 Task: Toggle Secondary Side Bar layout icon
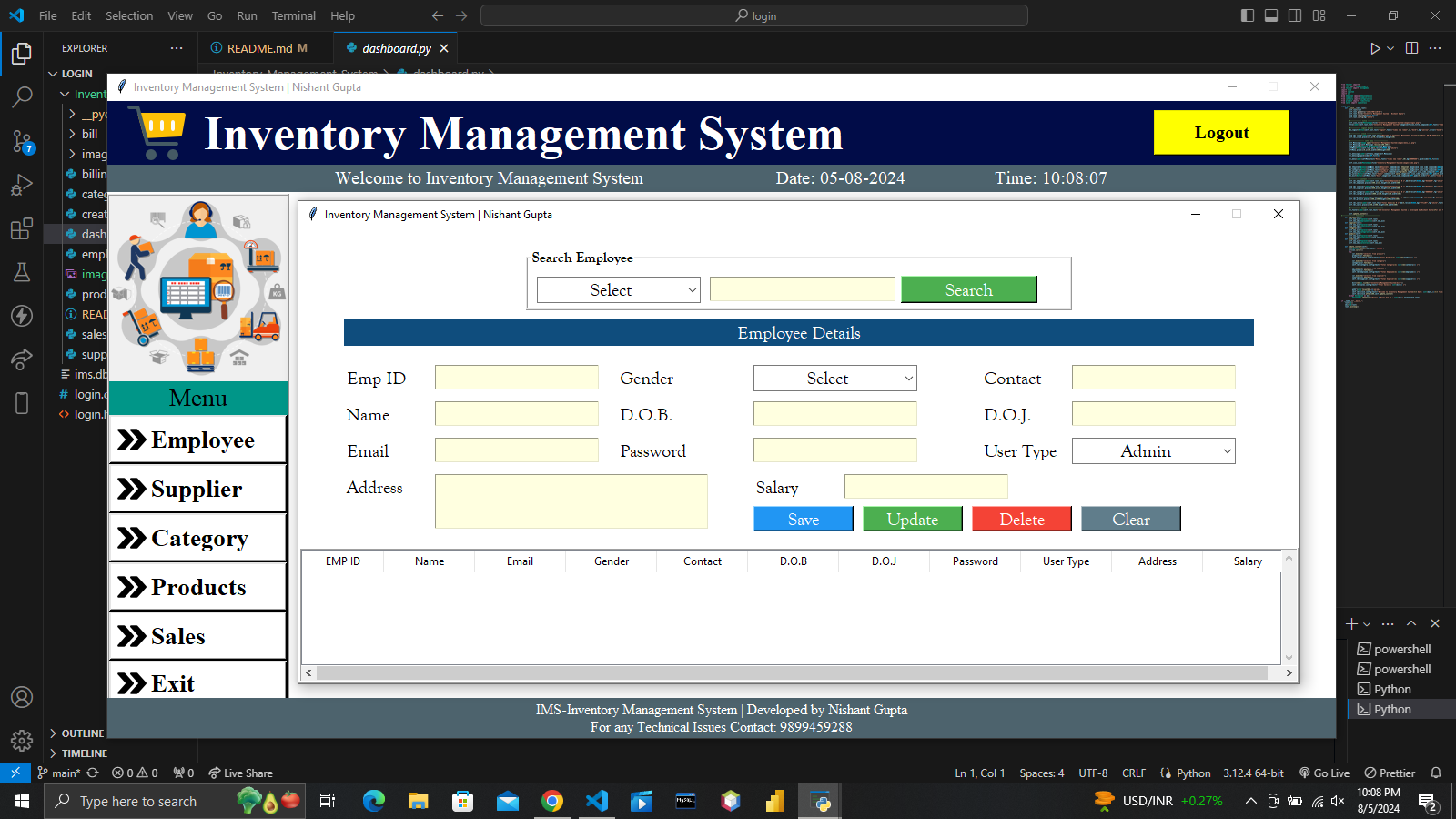[x=1295, y=15]
